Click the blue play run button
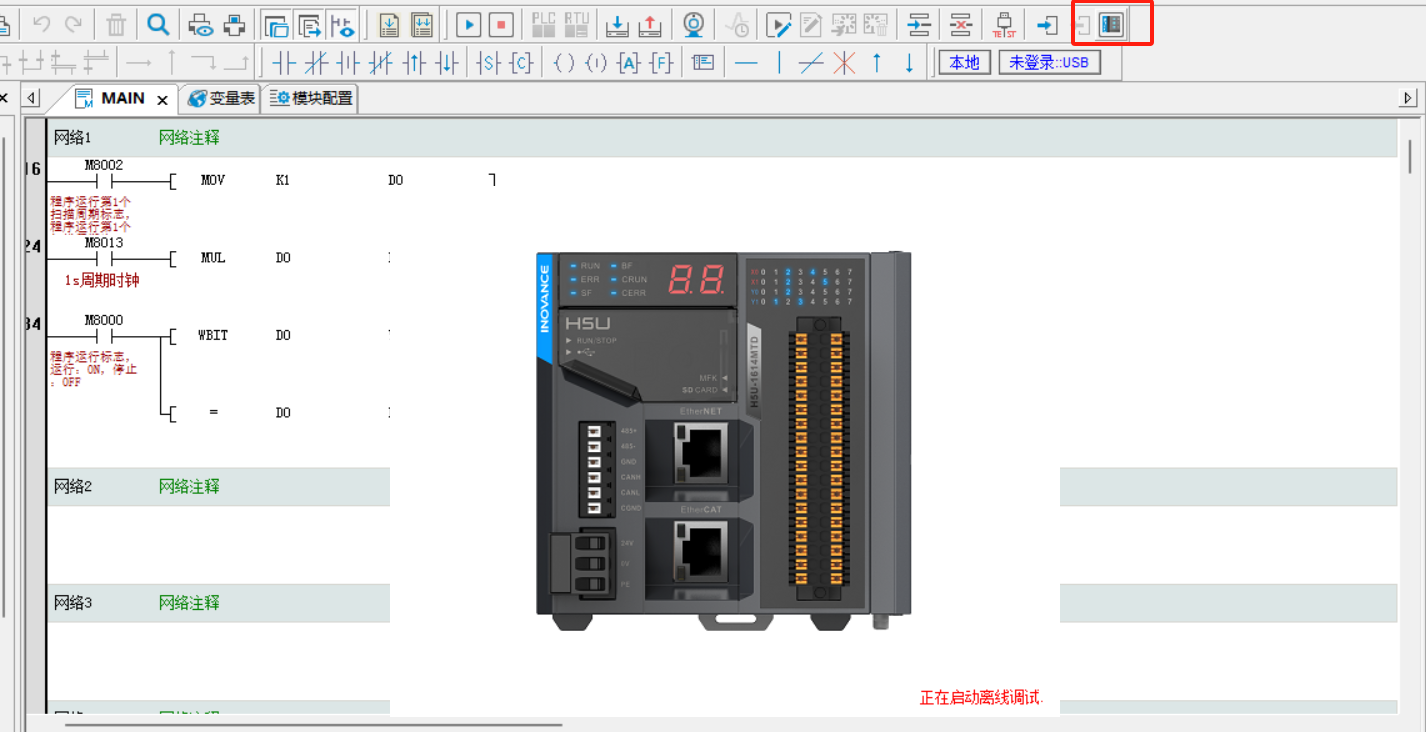Screen dimensions: 1426x732 pos(470,24)
